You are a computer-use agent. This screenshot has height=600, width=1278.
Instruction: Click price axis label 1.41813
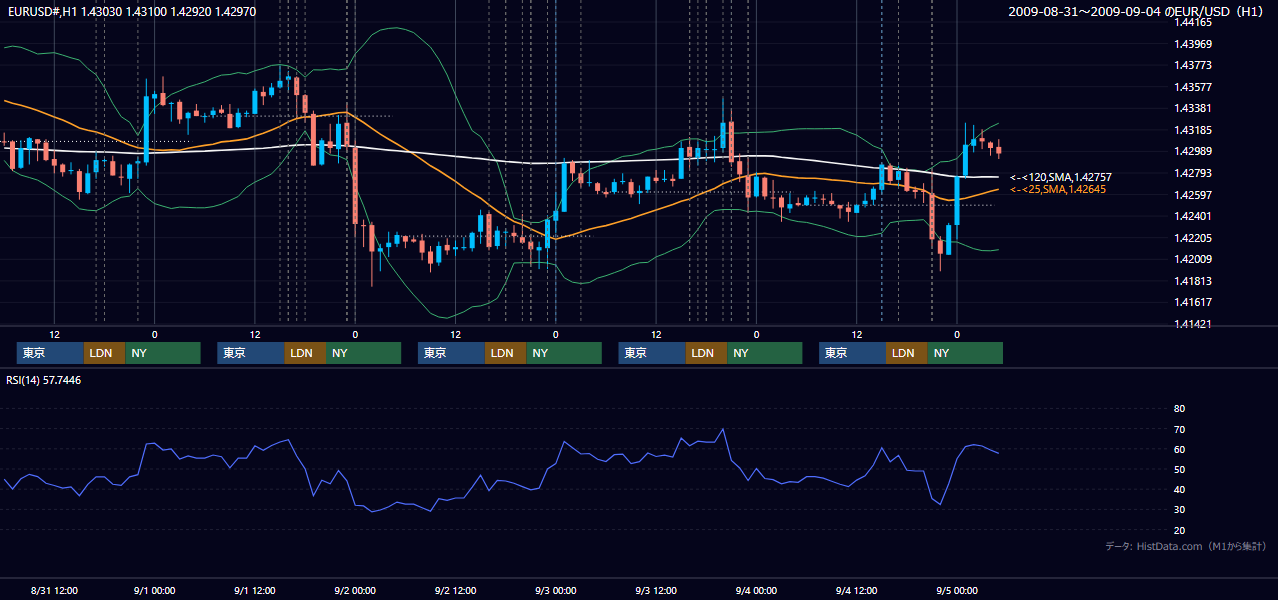point(1192,281)
